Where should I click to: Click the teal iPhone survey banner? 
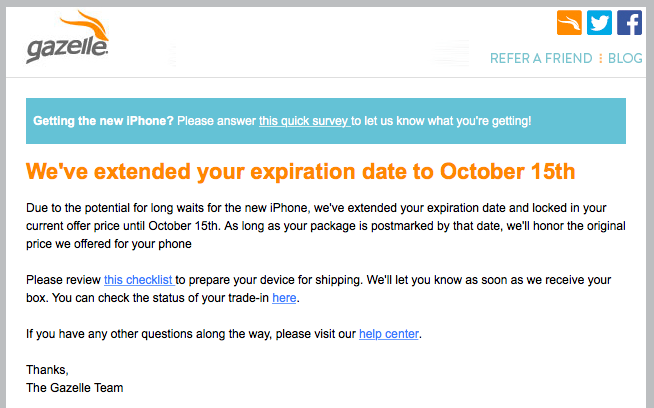326,121
